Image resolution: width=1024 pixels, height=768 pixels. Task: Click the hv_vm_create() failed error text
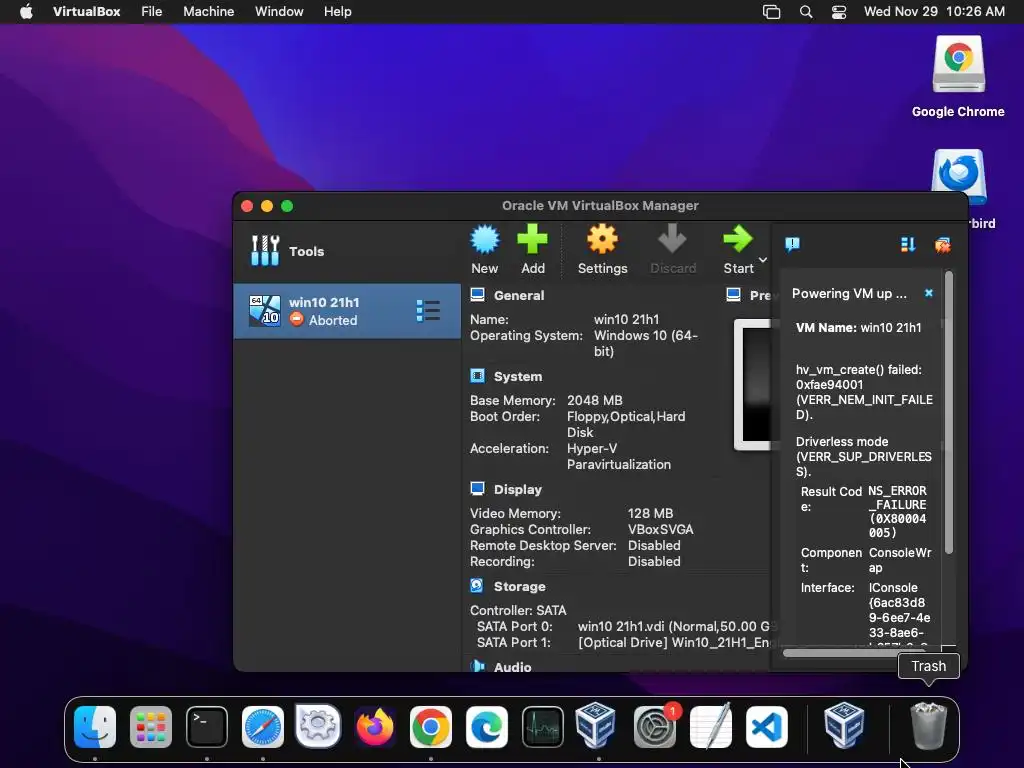(864, 392)
